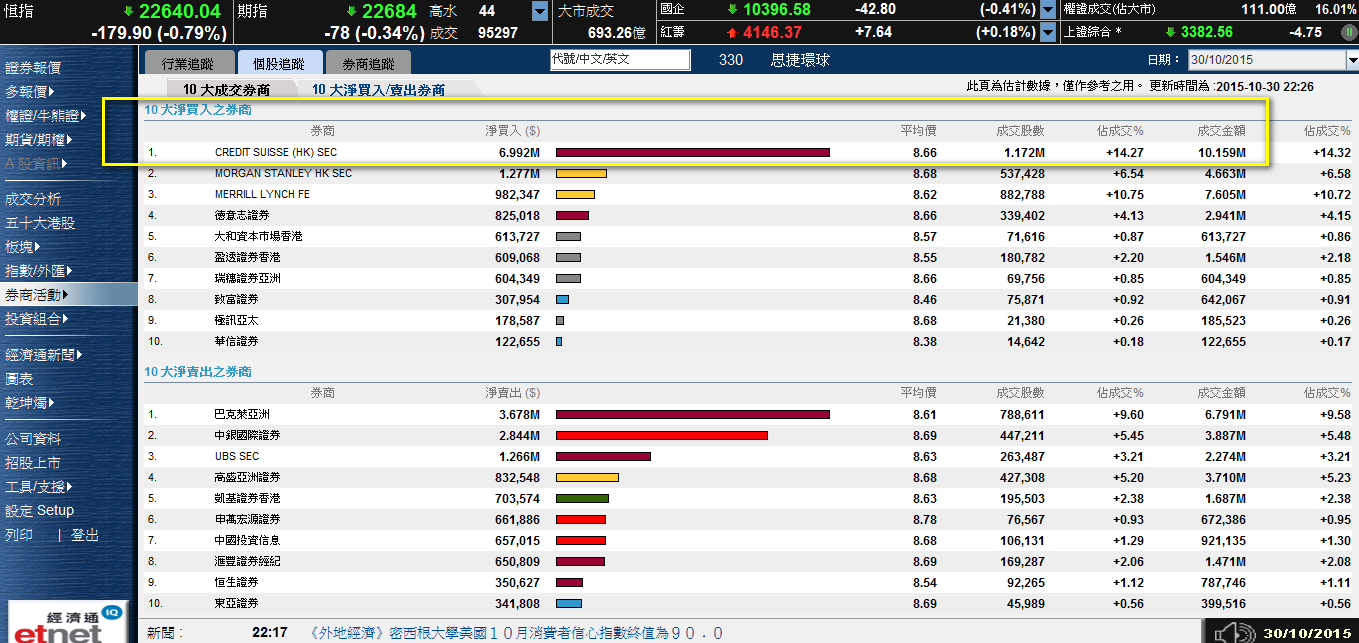Click the net sell value 3.678M
Image resolution: width=1359 pixels, height=643 pixels.
(x=519, y=414)
